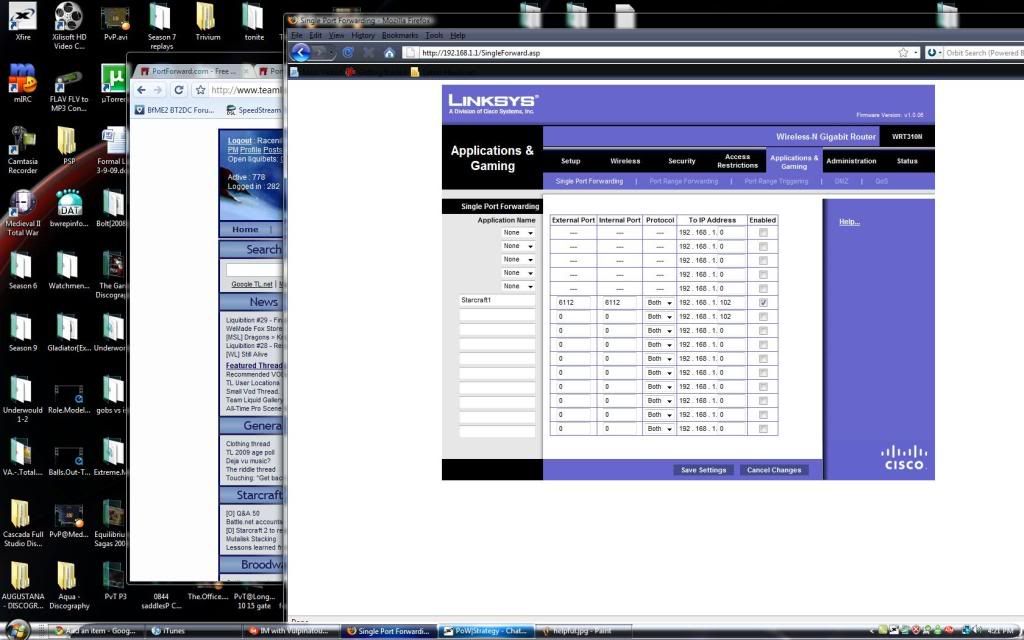Click the Firefox reload page icon
The width and height of the screenshot is (1024, 640).
[348, 53]
